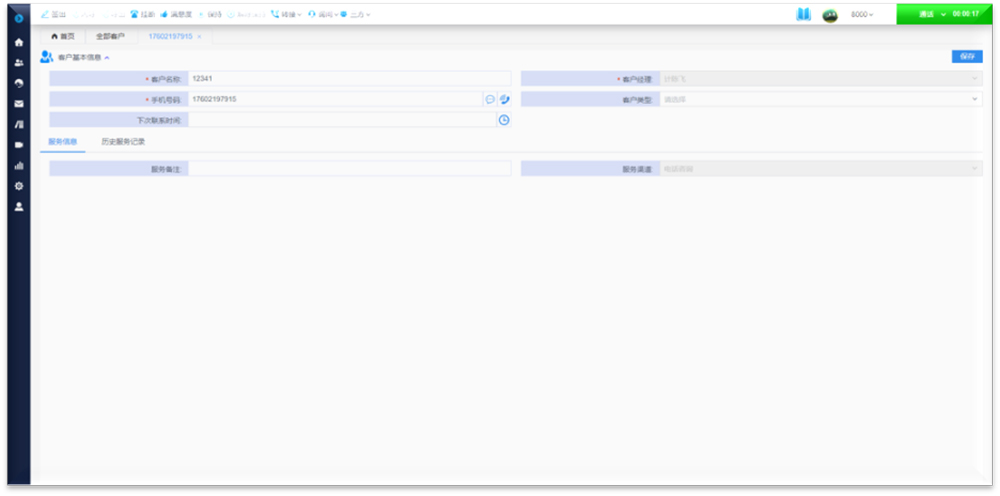Click the 手机号码 phone number field
Screen dimensions: 1000x496
335,99
